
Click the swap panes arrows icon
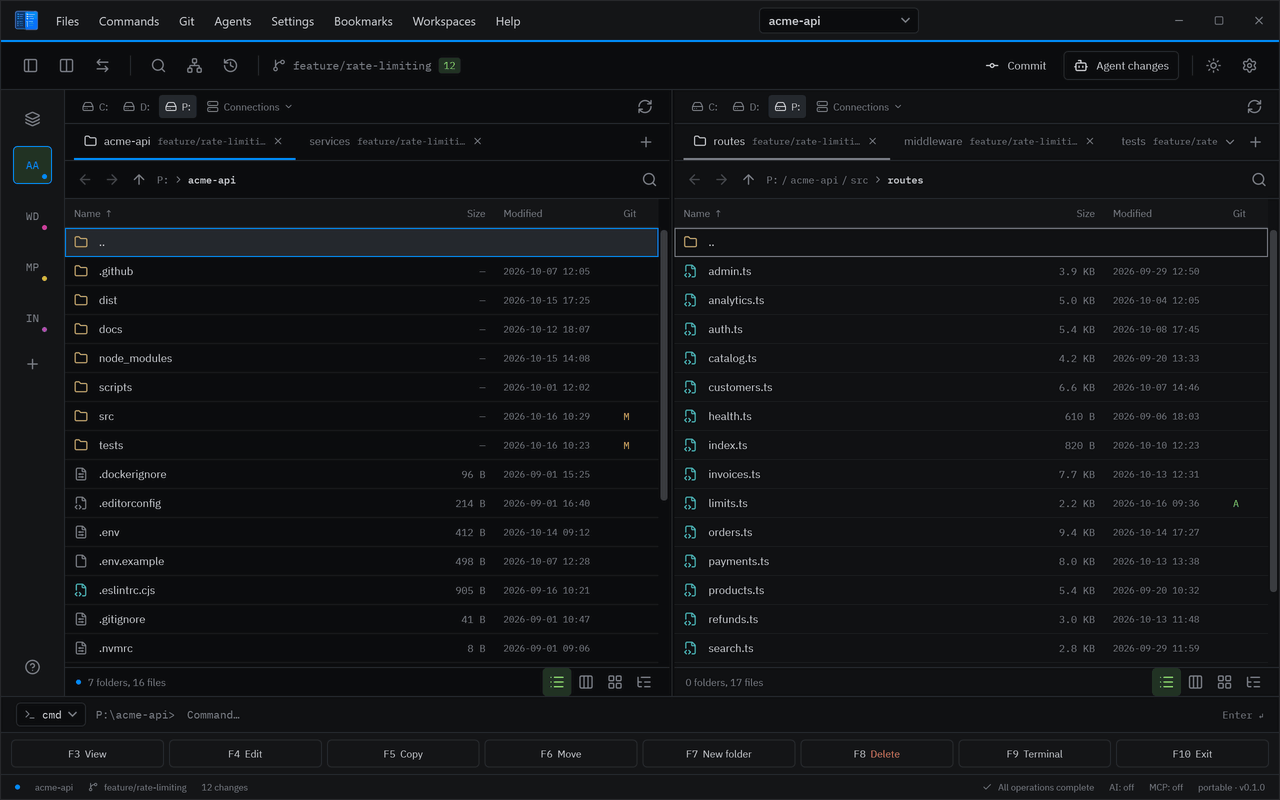103,66
